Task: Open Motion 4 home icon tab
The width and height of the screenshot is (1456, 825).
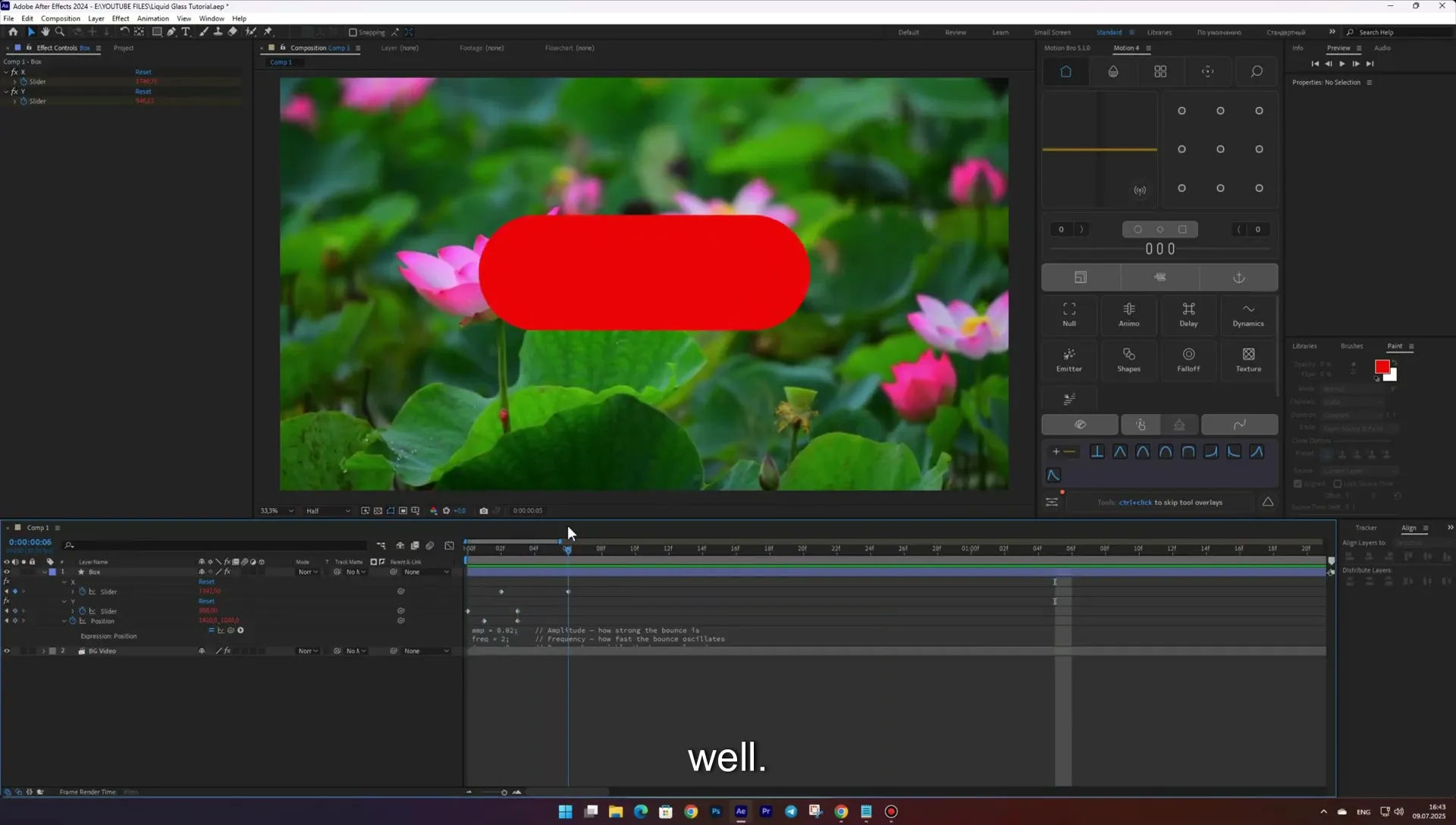Action: coord(1065,71)
